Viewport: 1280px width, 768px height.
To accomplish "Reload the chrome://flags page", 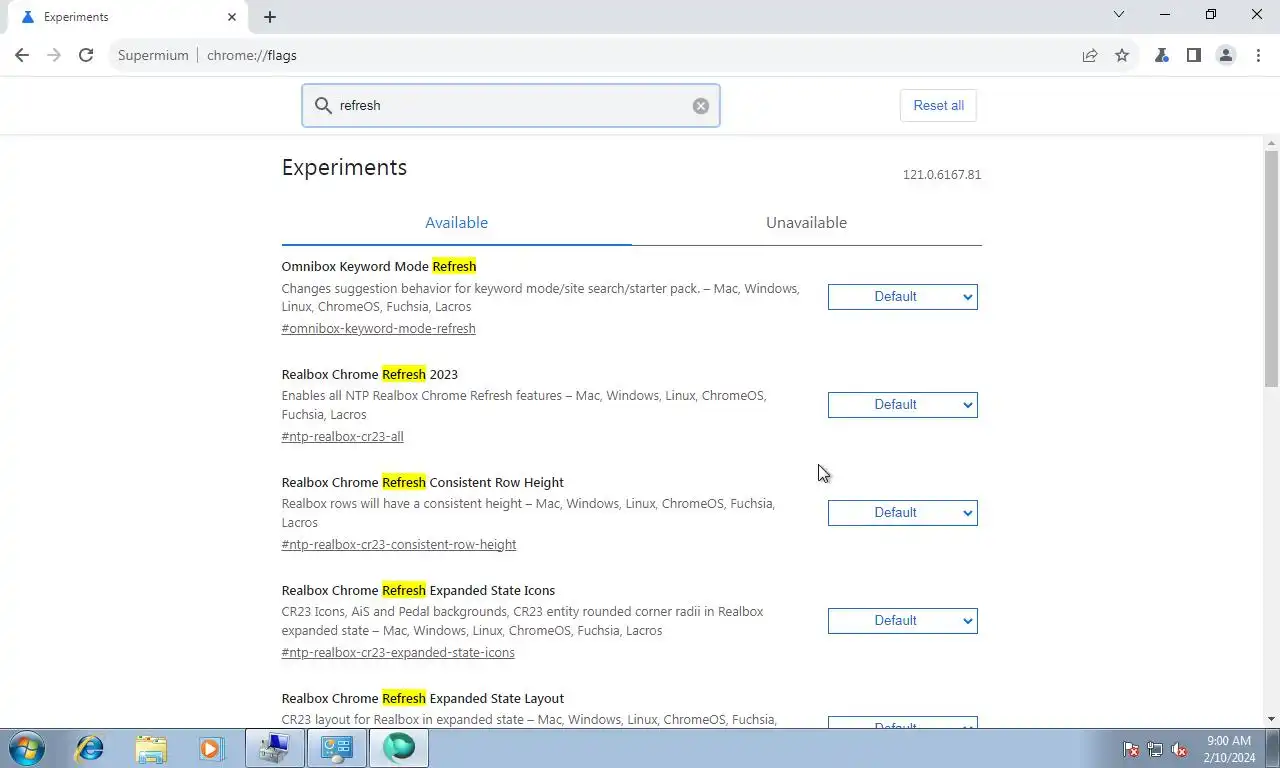I will pos(86,56).
